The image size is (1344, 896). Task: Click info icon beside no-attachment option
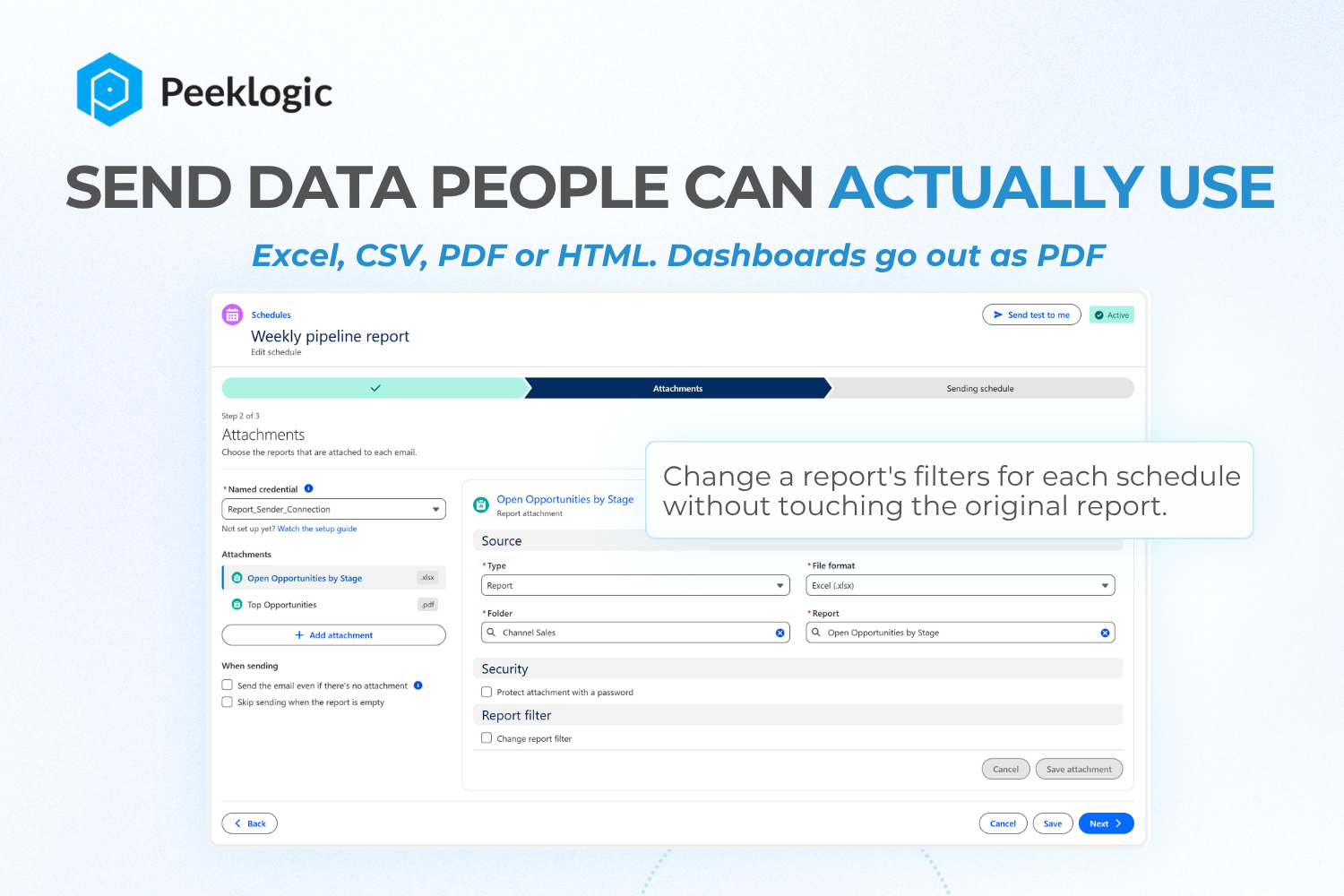(x=418, y=685)
